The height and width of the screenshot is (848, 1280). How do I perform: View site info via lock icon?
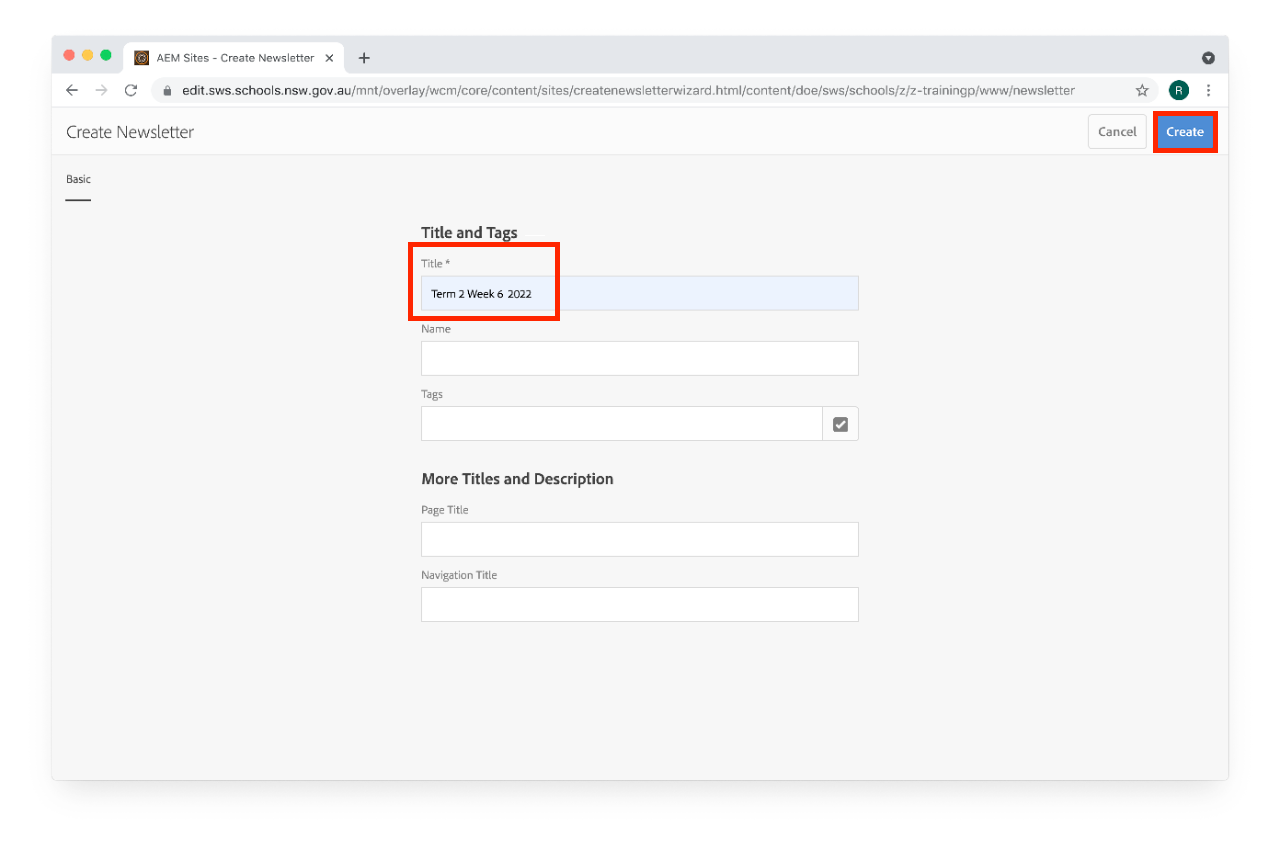(167, 90)
